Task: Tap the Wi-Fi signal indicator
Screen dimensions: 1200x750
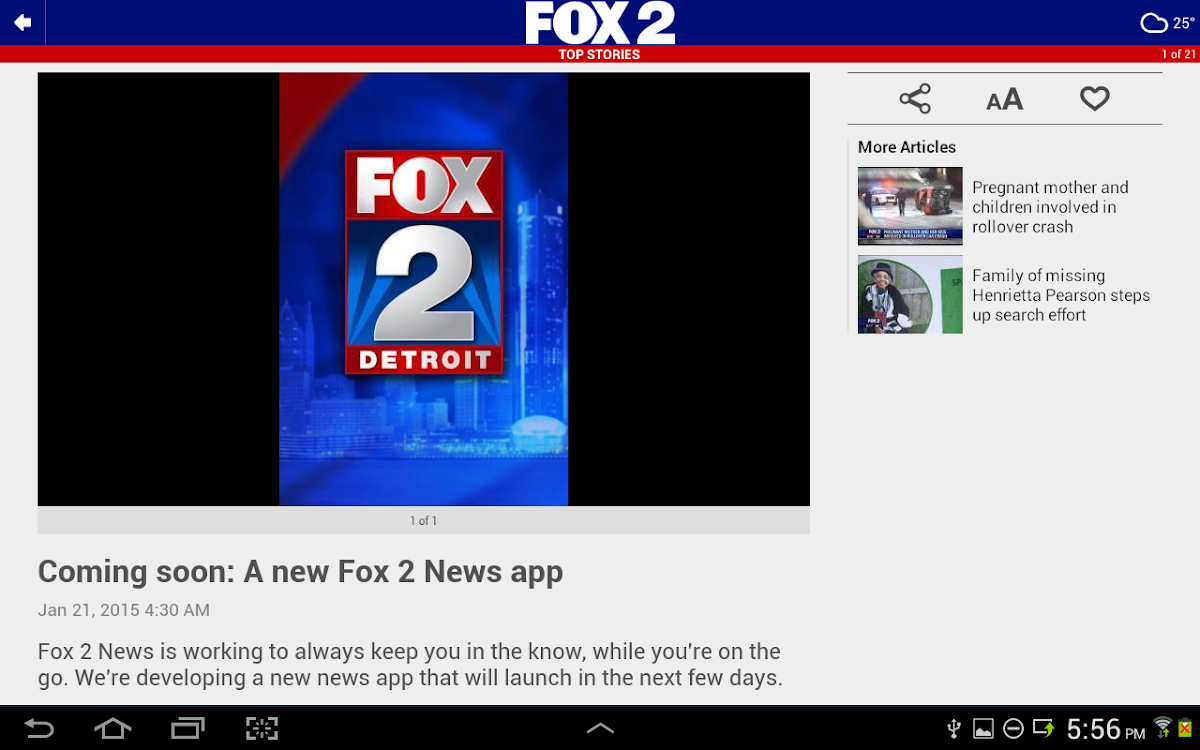Action: pyautogui.click(x=1162, y=726)
